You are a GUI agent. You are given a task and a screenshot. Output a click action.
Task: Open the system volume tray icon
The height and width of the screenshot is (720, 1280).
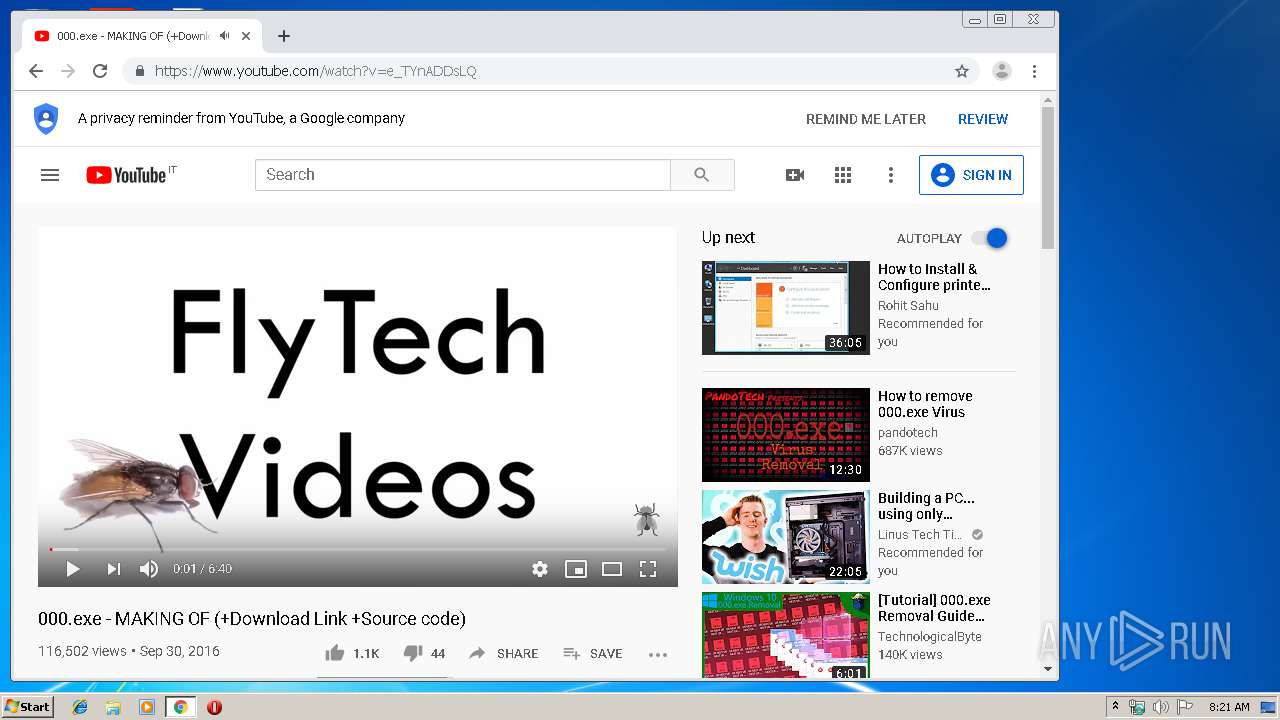coord(1160,707)
